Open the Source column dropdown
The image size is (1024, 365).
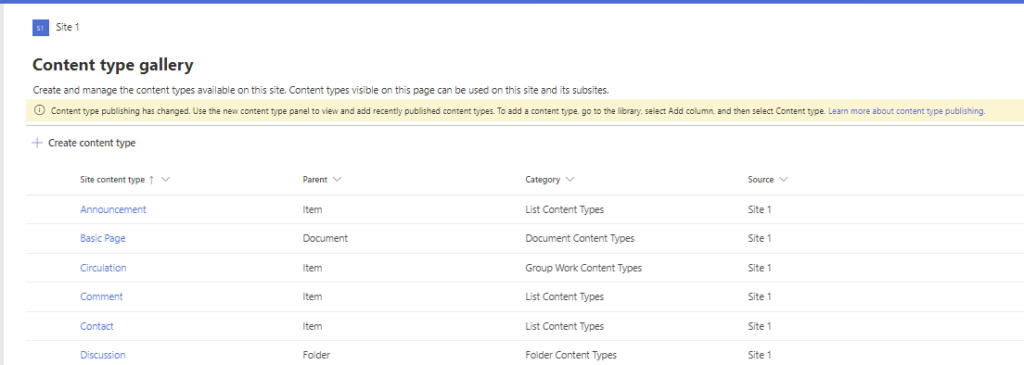click(783, 180)
